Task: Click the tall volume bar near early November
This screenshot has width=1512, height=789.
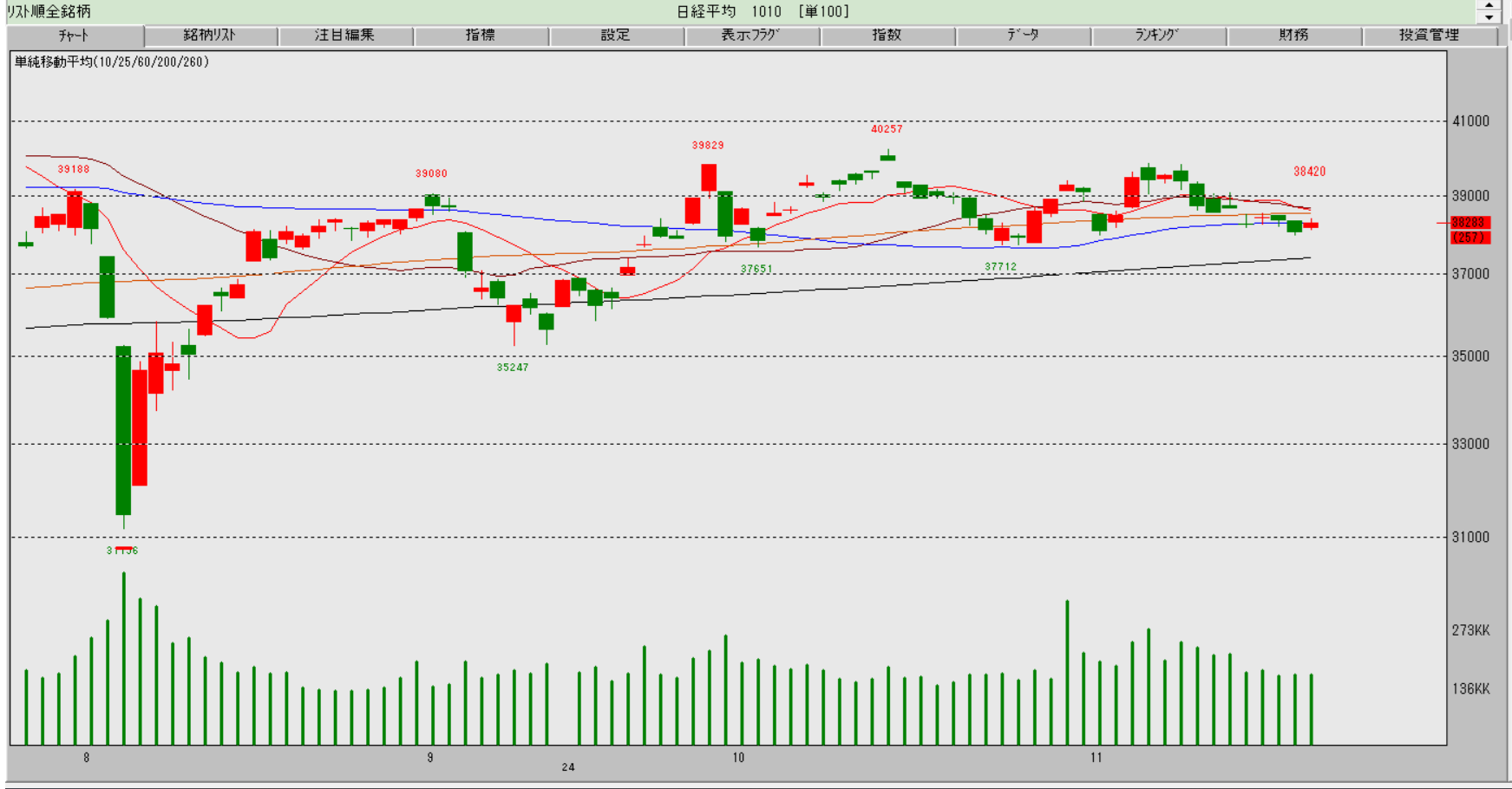Action: [x=1067, y=672]
